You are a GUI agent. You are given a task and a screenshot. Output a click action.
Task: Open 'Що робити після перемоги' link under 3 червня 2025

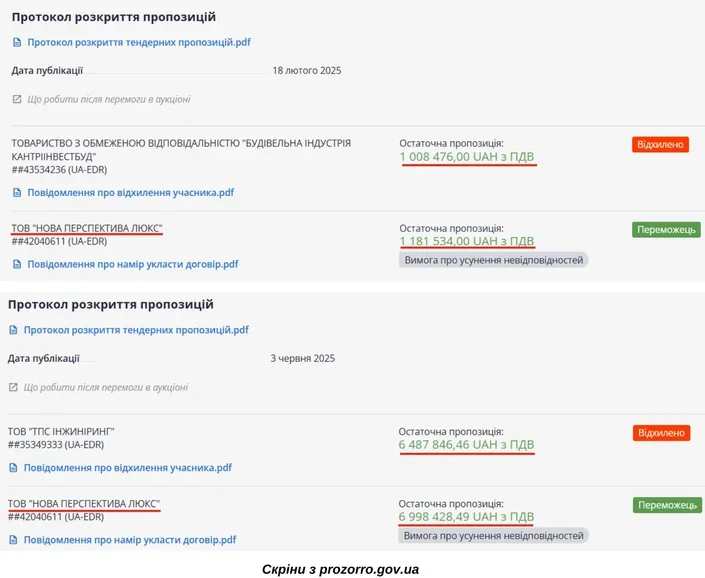click(105, 387)
